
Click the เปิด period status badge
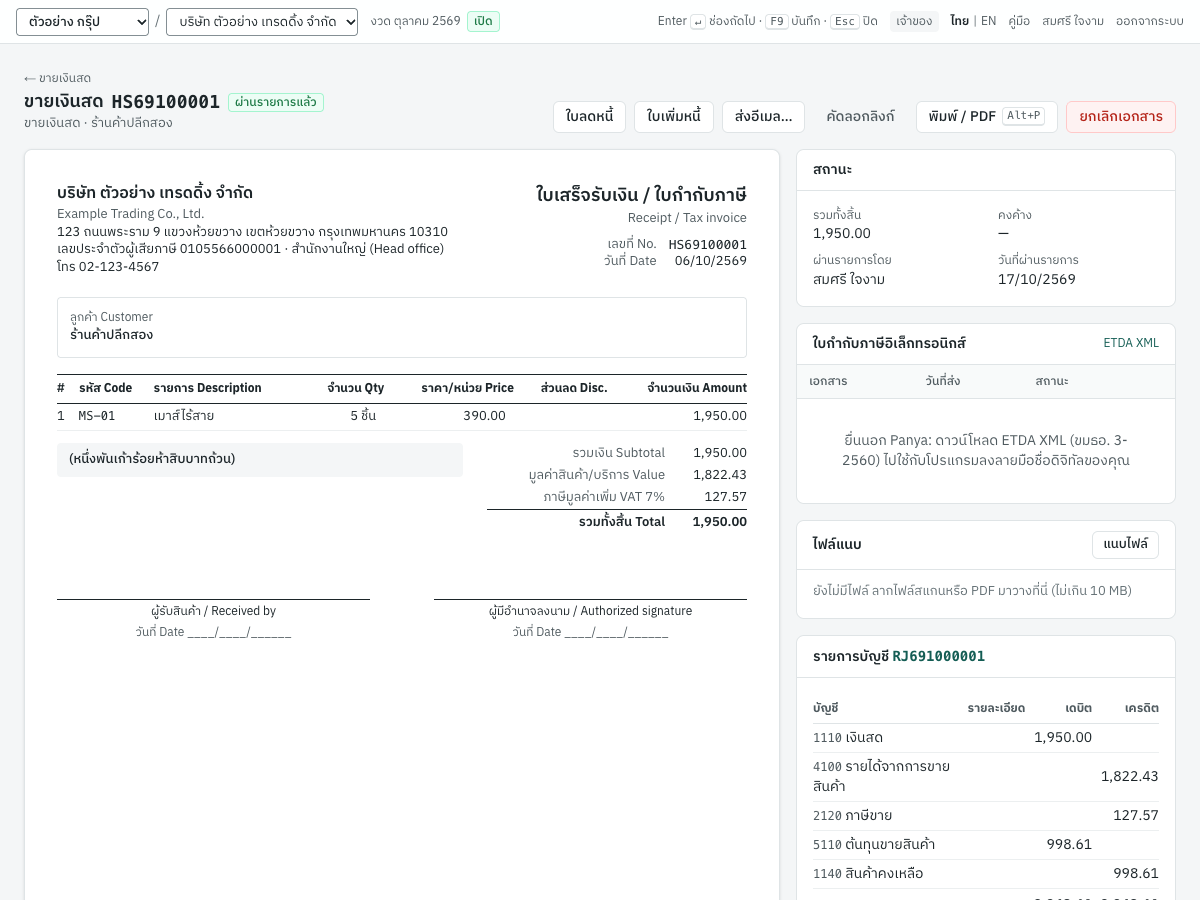pyautogui.click(x=483, y=21)
